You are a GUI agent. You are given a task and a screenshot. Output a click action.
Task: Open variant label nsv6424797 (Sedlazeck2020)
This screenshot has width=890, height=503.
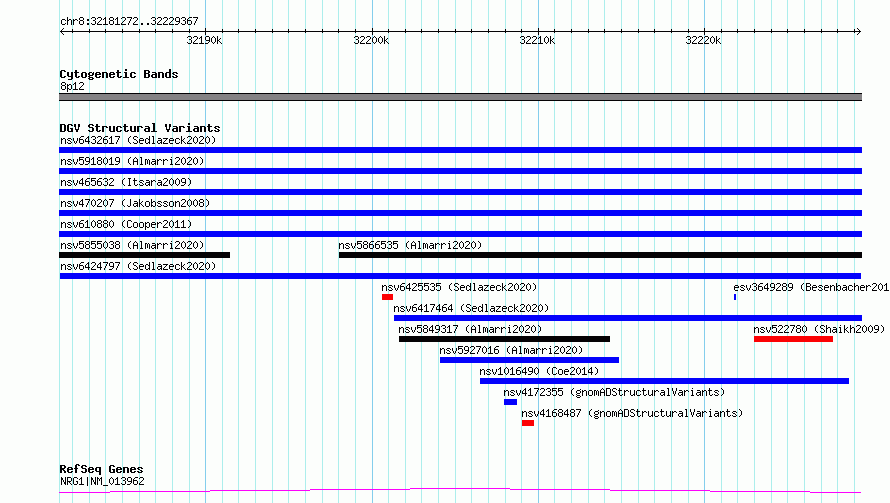click(x=138, y=266)
